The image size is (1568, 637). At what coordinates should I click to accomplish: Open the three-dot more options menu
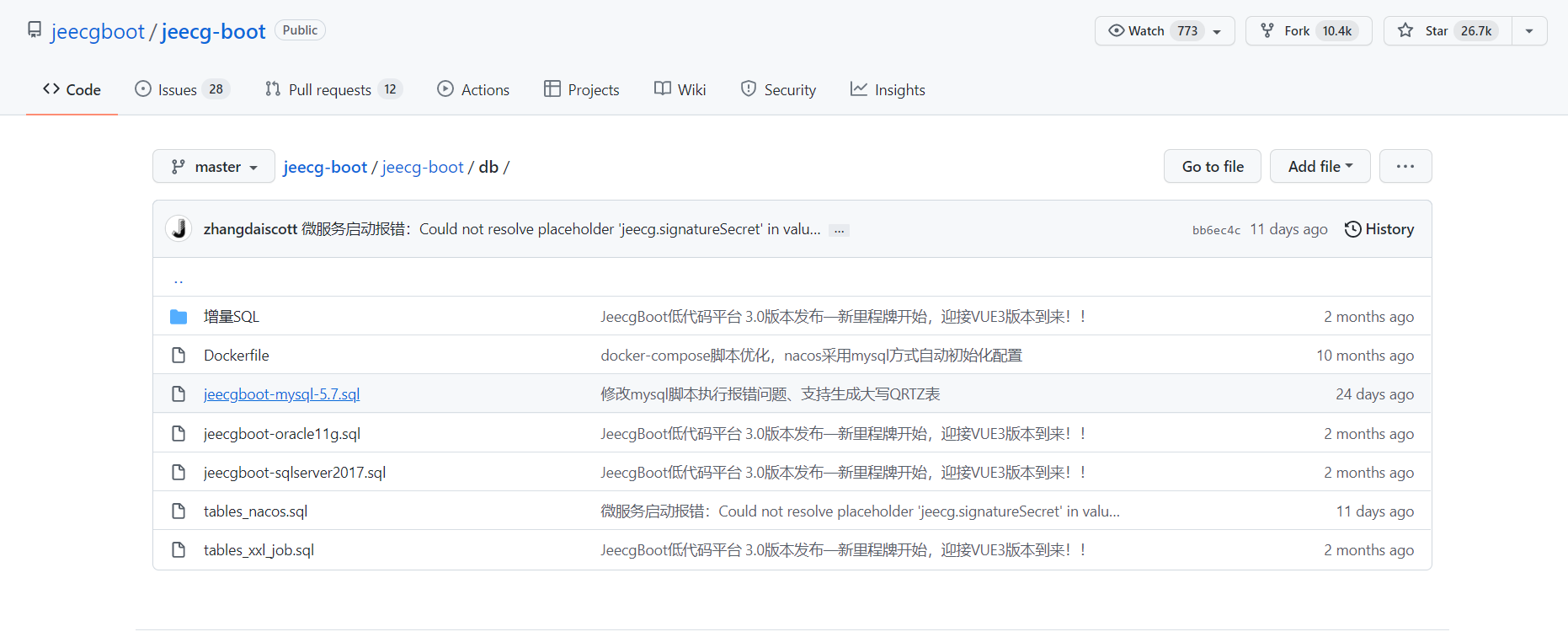1405,167
